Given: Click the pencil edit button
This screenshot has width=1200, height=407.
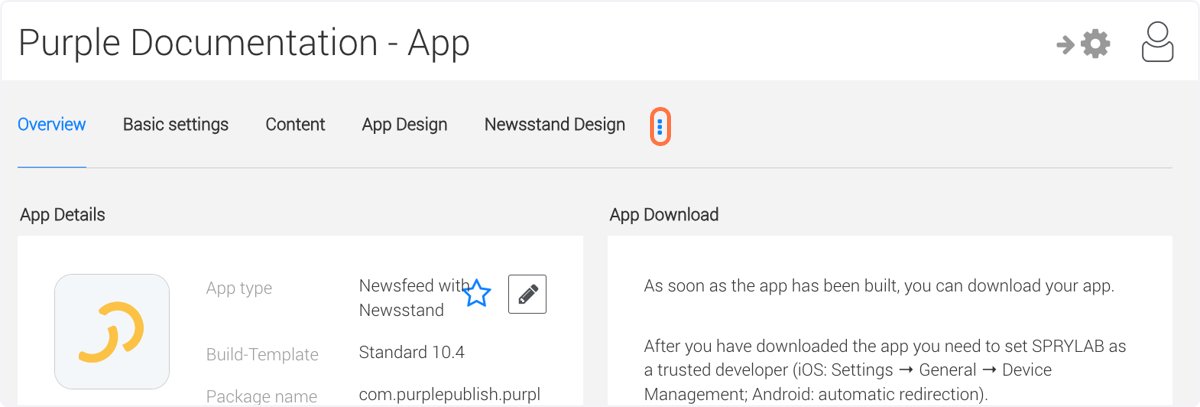Looking at the screenshot, I should click(528, 294).
